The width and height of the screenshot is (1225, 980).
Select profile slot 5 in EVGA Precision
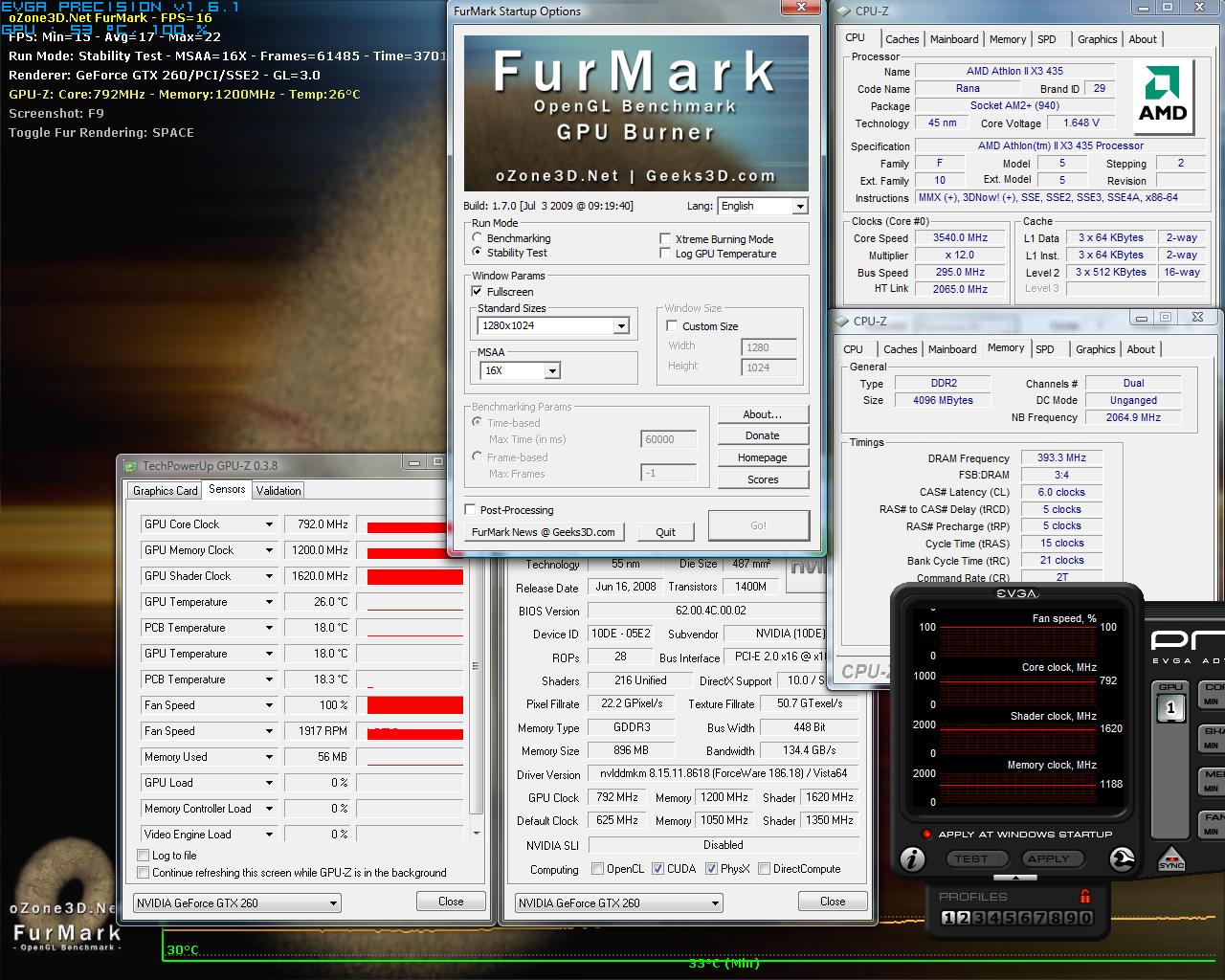1009,918
